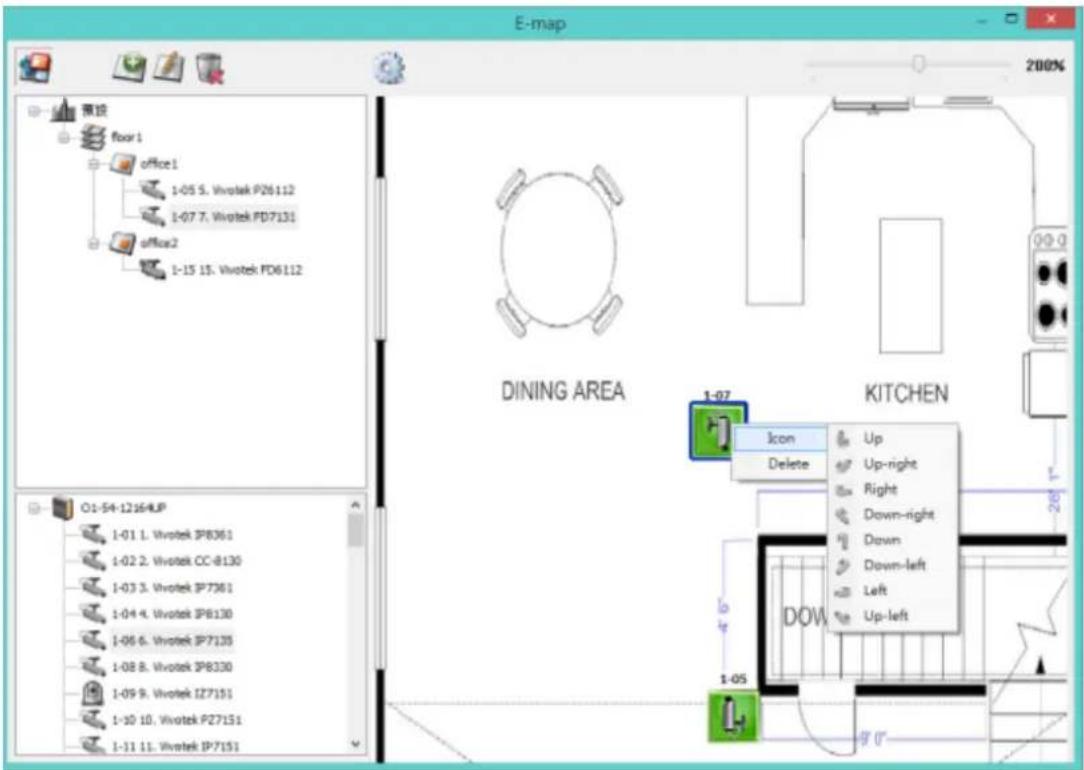Click the 1-07 label above camera icon

click(717, 395)
